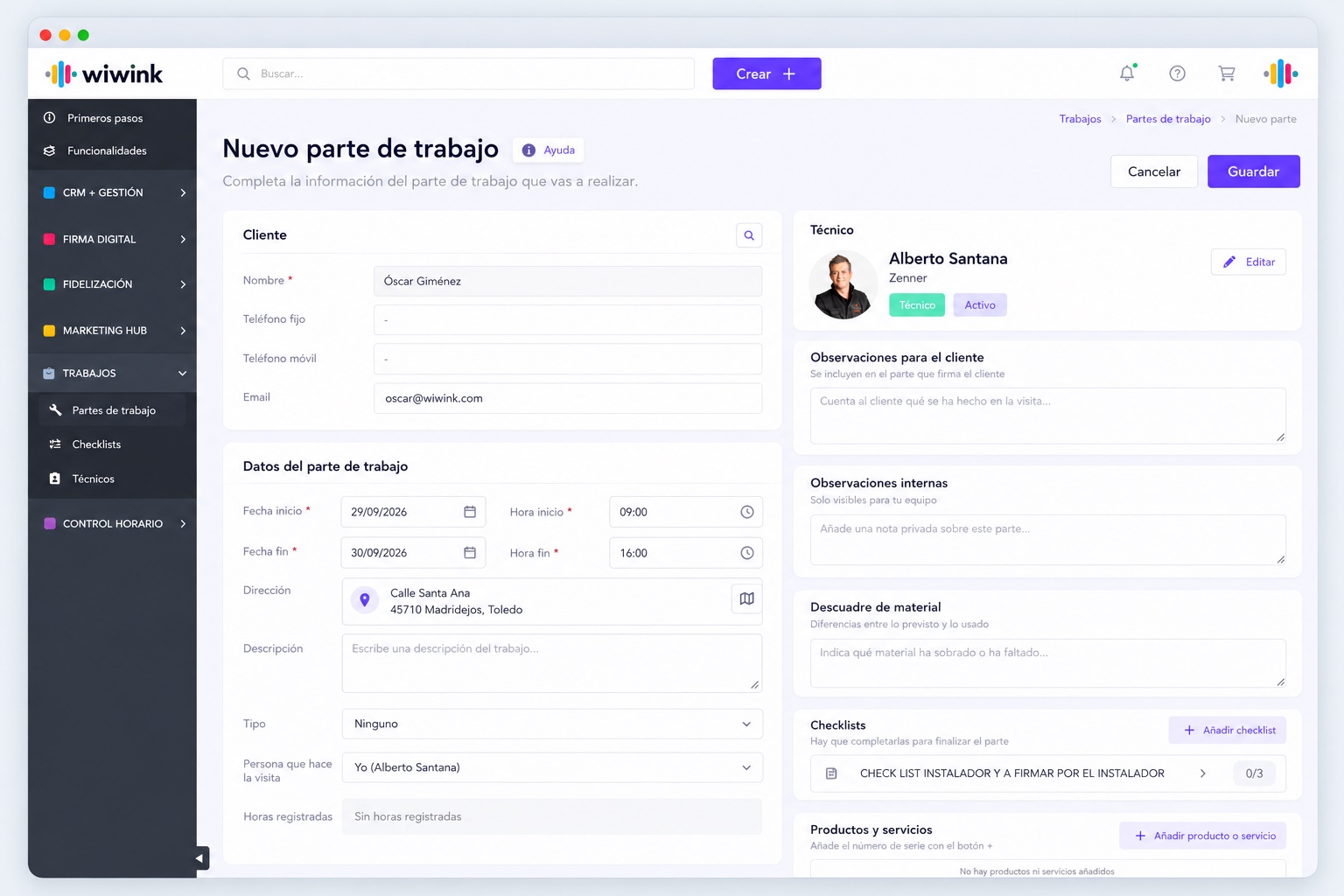The image size is (1344, 896).
Task: Open the shopping cart icon
Action: [x=1227, y=73]
